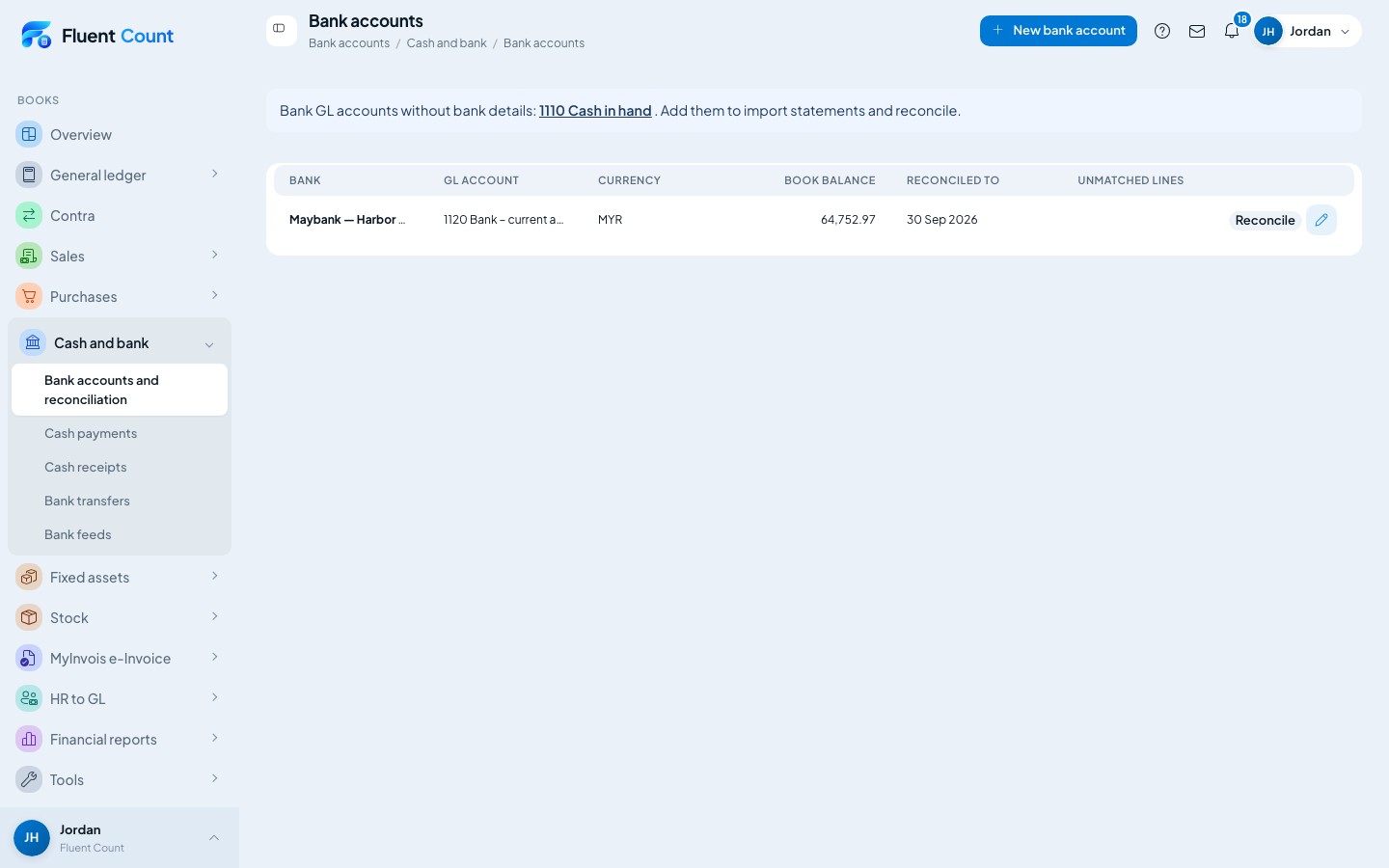Click the Stock box icon

(x=29, y=617)
